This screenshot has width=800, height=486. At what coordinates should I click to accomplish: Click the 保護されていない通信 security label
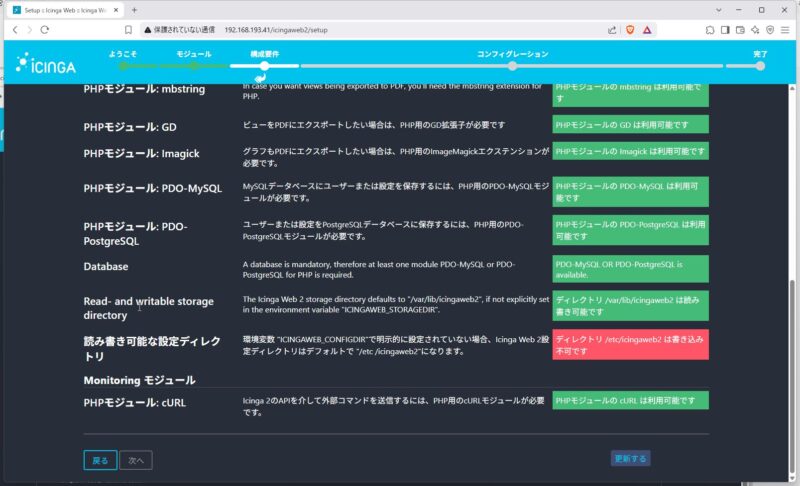coord(184,30)
